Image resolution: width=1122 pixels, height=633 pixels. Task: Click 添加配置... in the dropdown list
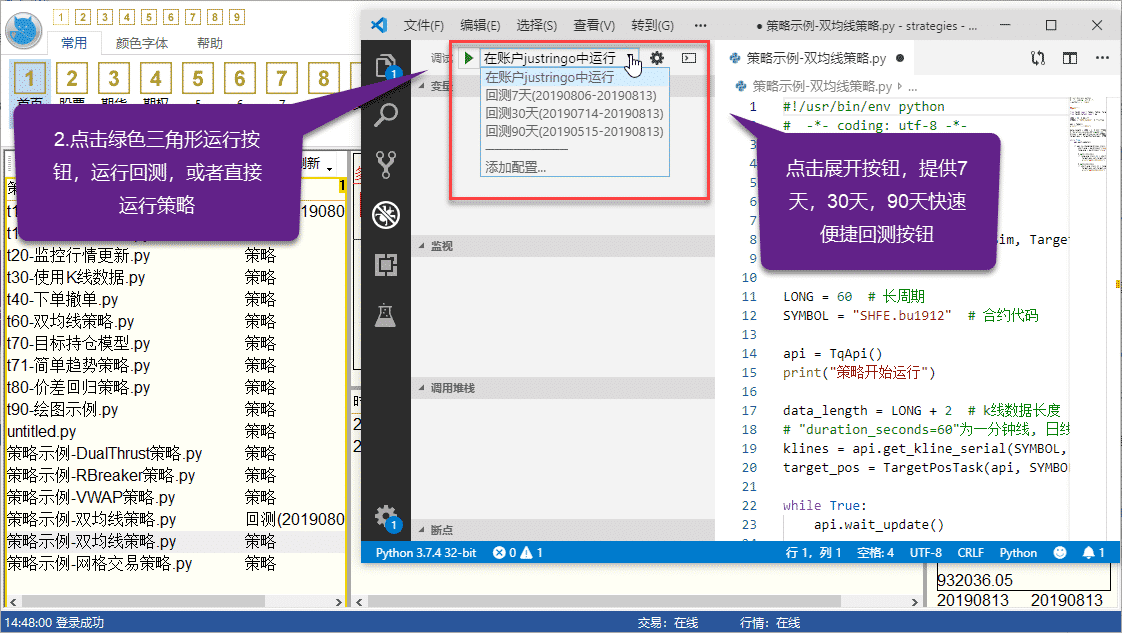(515, 167)
